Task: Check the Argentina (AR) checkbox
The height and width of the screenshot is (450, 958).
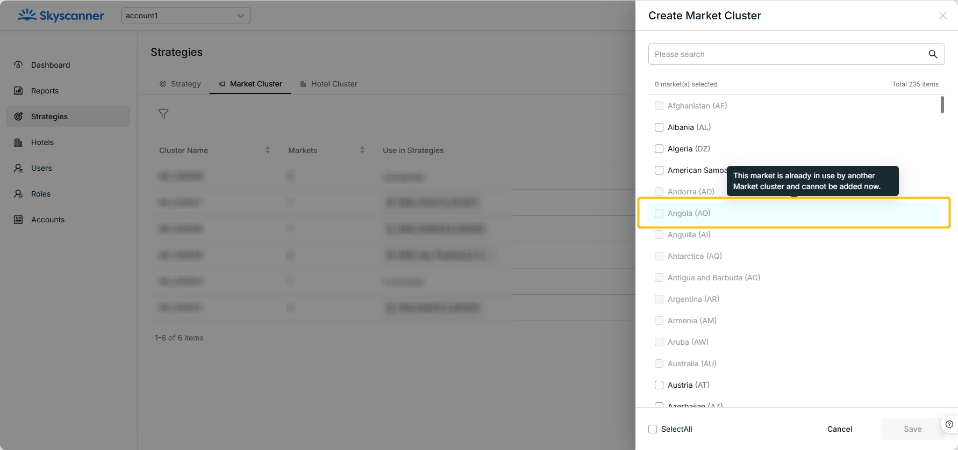Action: (x=659, y=299)
